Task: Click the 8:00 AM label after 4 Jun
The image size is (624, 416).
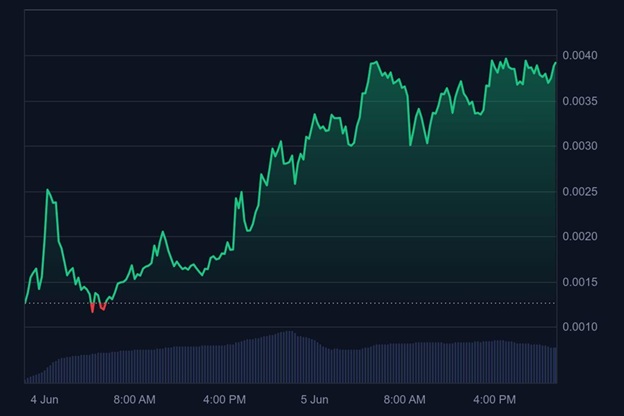Action: click(x=133, y=399)
